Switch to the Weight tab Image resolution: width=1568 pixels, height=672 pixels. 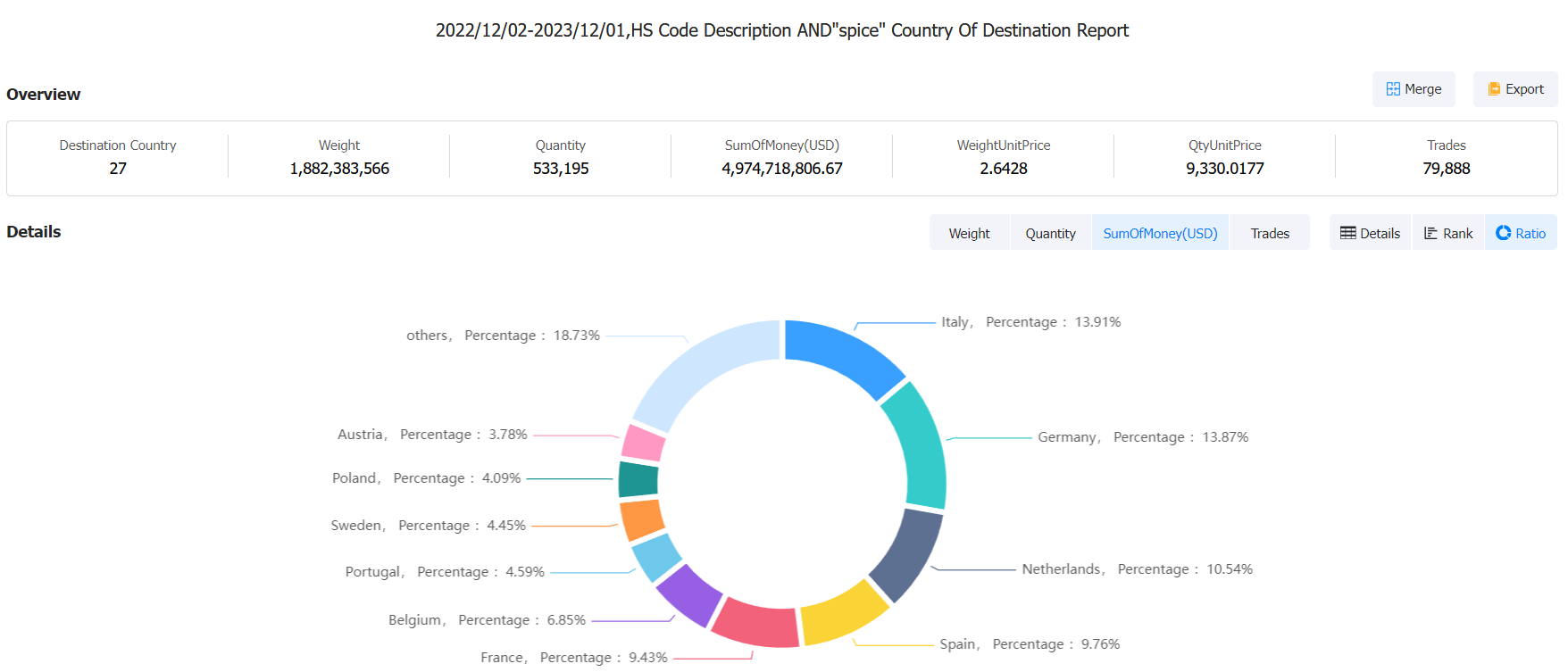coord(969,233)
